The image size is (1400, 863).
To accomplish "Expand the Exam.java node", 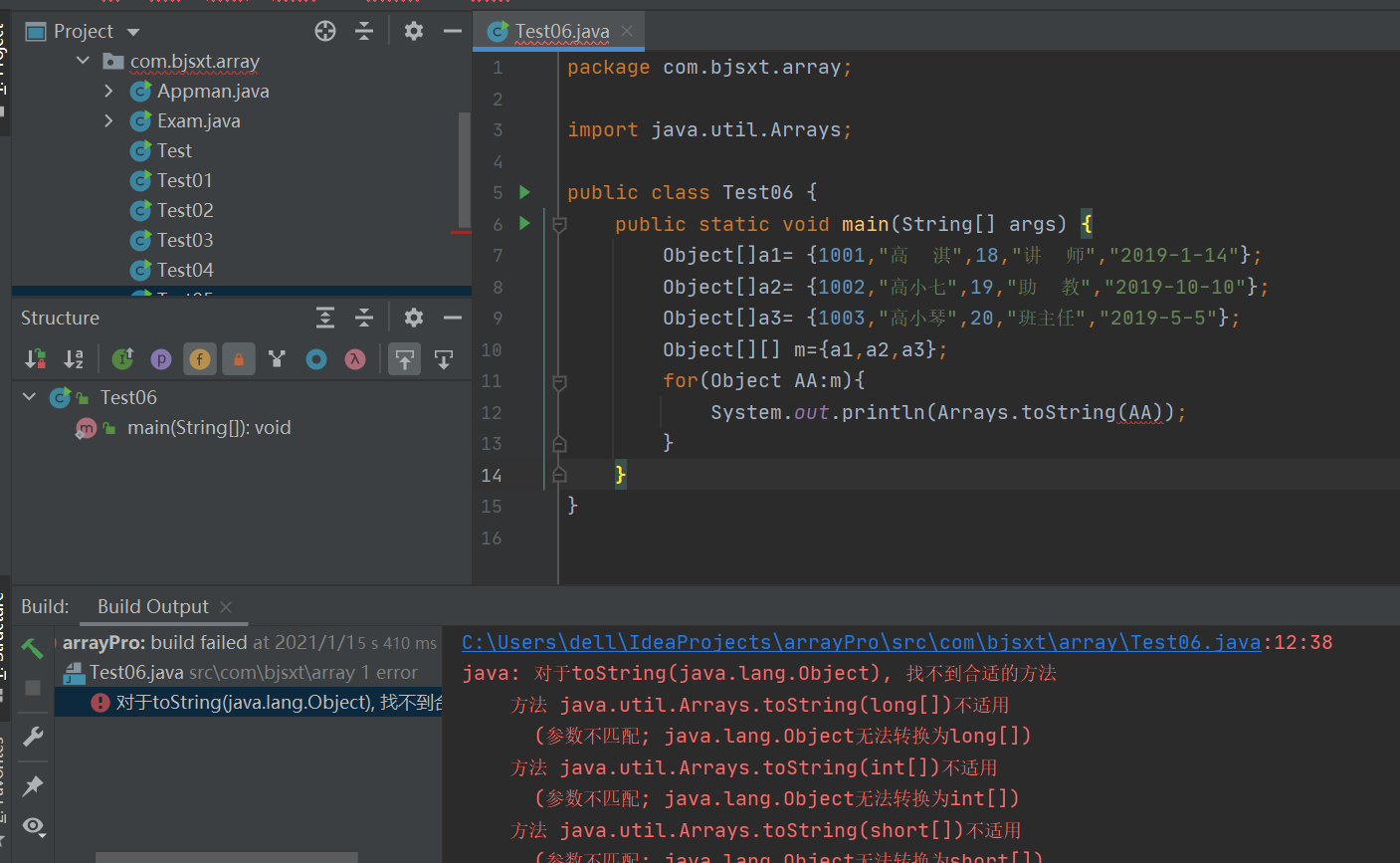I will coord(108,120).
